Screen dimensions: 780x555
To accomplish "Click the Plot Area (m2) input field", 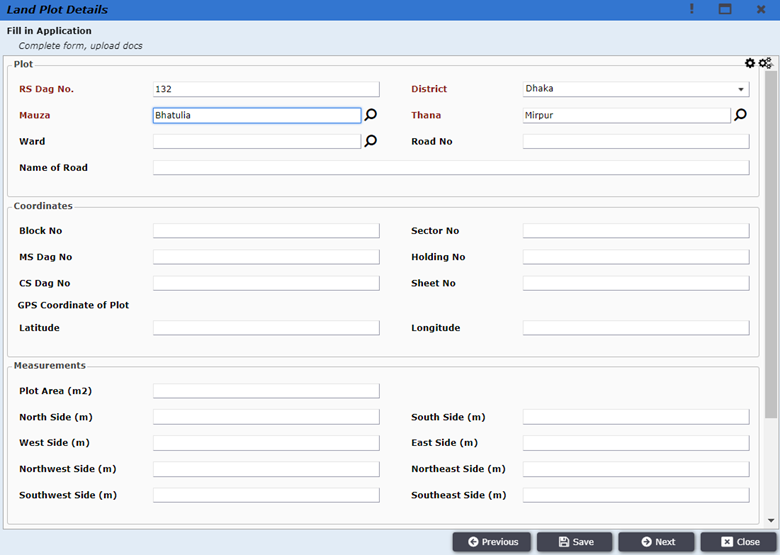I will [x=266, y=391].
